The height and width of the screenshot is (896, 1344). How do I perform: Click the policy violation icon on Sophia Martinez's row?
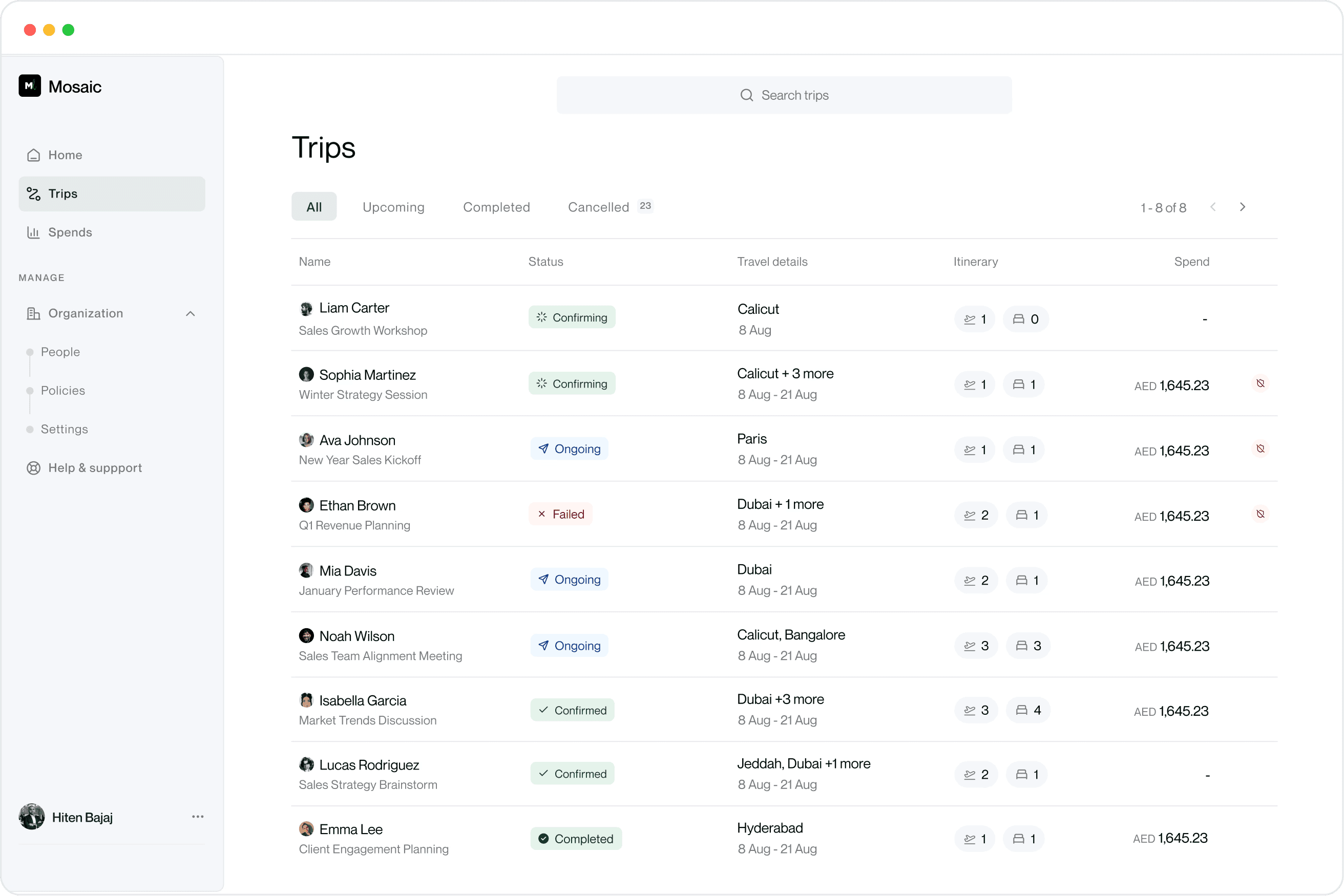pos(1260,383)
